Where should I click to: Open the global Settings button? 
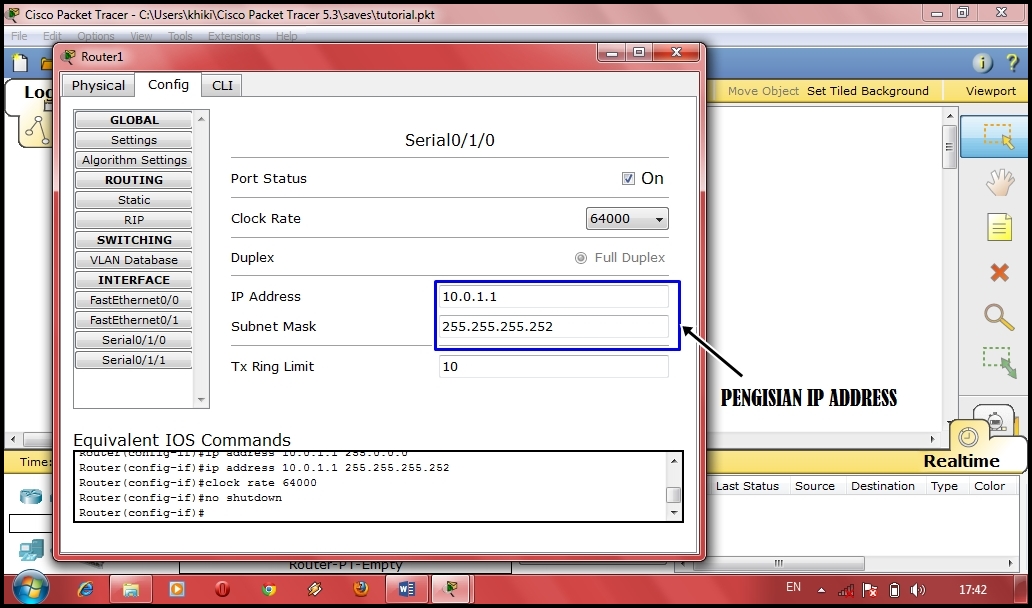coord(134,140)
